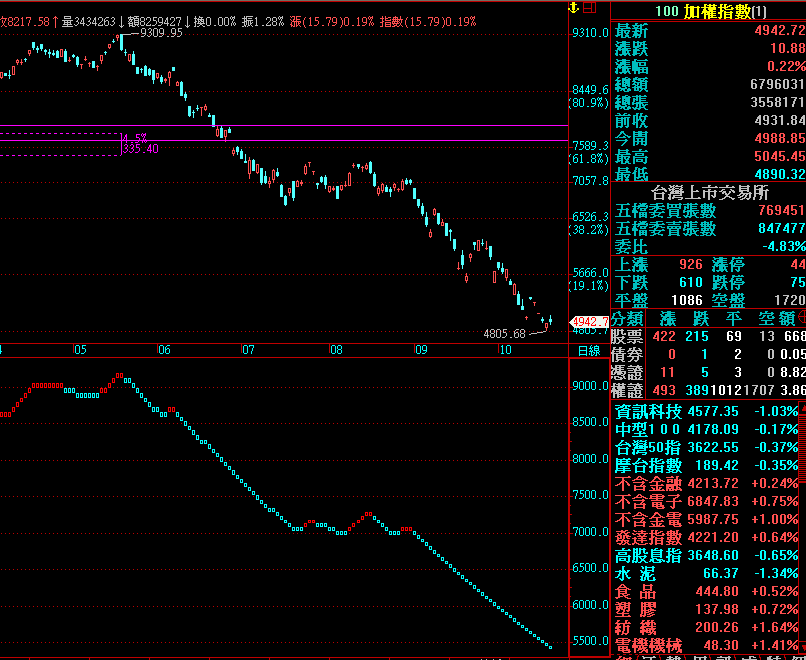
Task: Click the 9310.0 price axis label
Action: pyautogui.click(x=590, y=33)
